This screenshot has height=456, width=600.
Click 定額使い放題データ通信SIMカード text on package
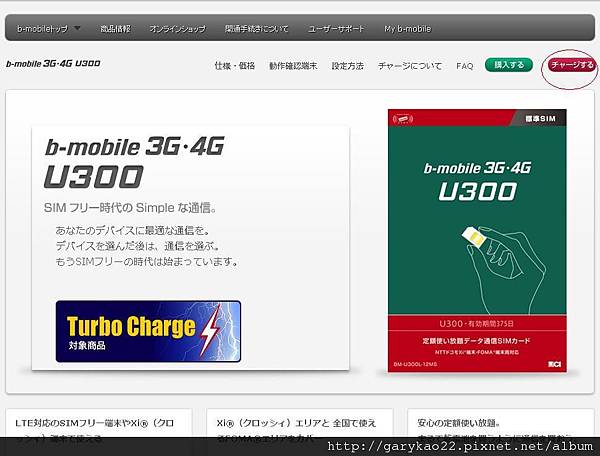[477, 341]
